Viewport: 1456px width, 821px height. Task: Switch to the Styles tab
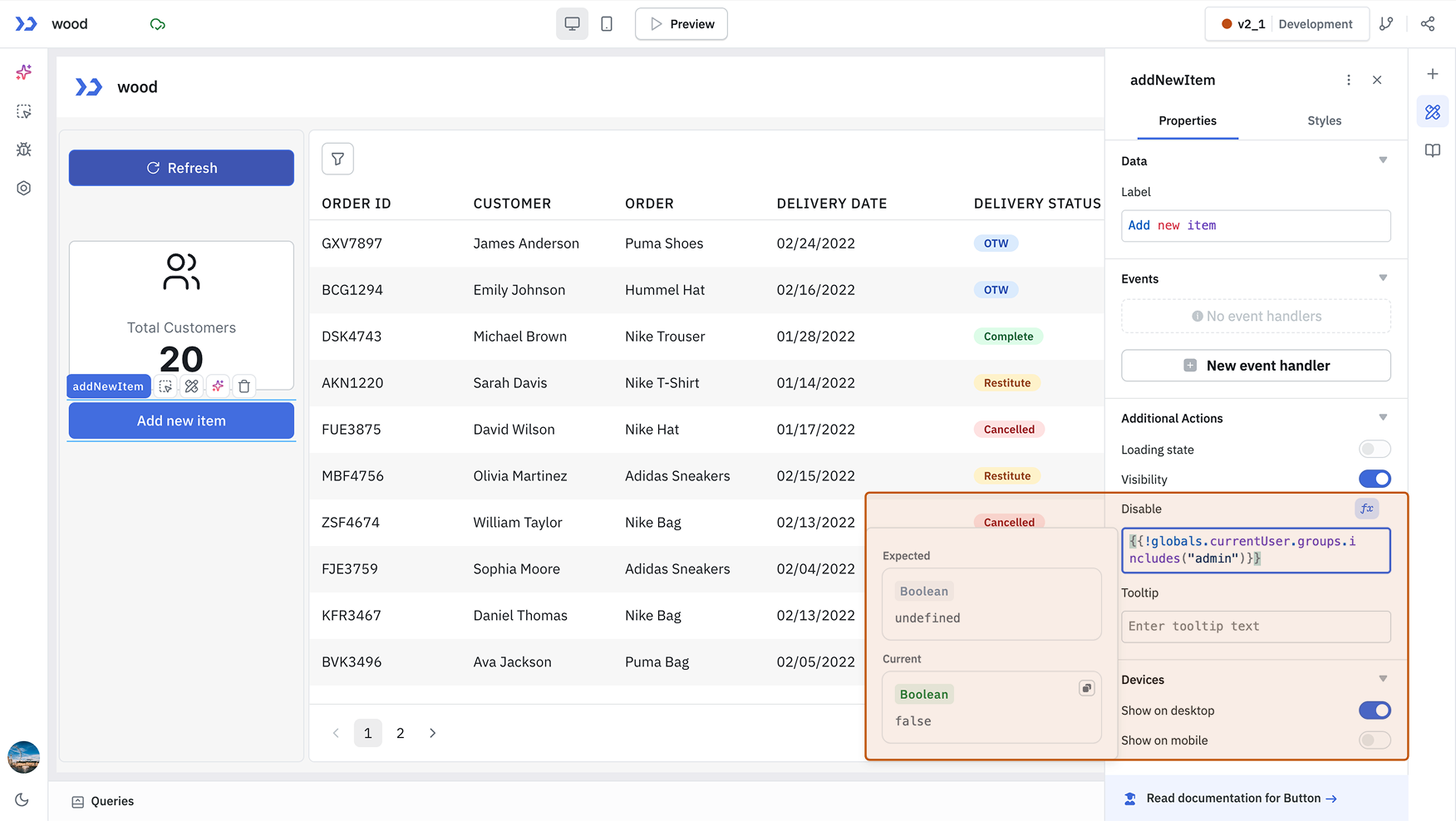pyautogui.click(x=1324, y=120)
